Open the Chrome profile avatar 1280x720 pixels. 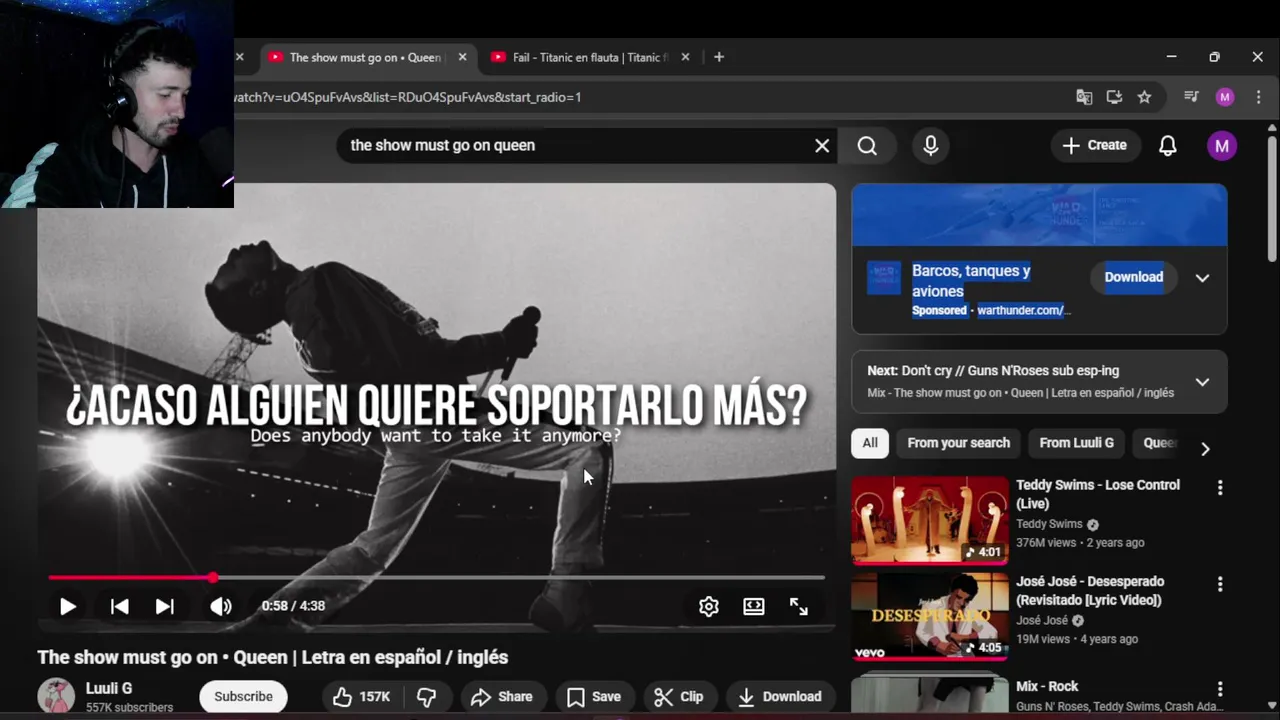pyautogui.click(x=1225, y=97)
